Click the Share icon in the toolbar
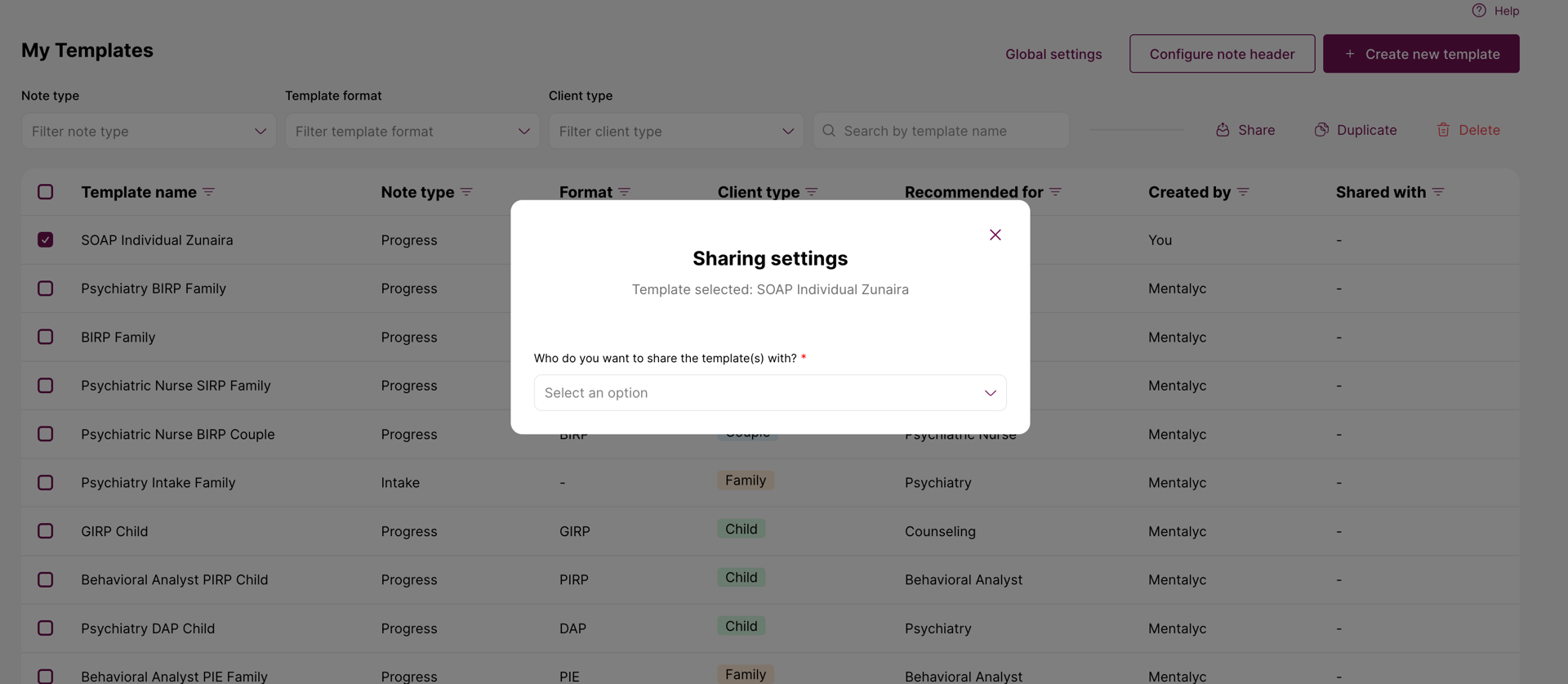This screenshot has height=684, width=1568. coord(1223,130)
